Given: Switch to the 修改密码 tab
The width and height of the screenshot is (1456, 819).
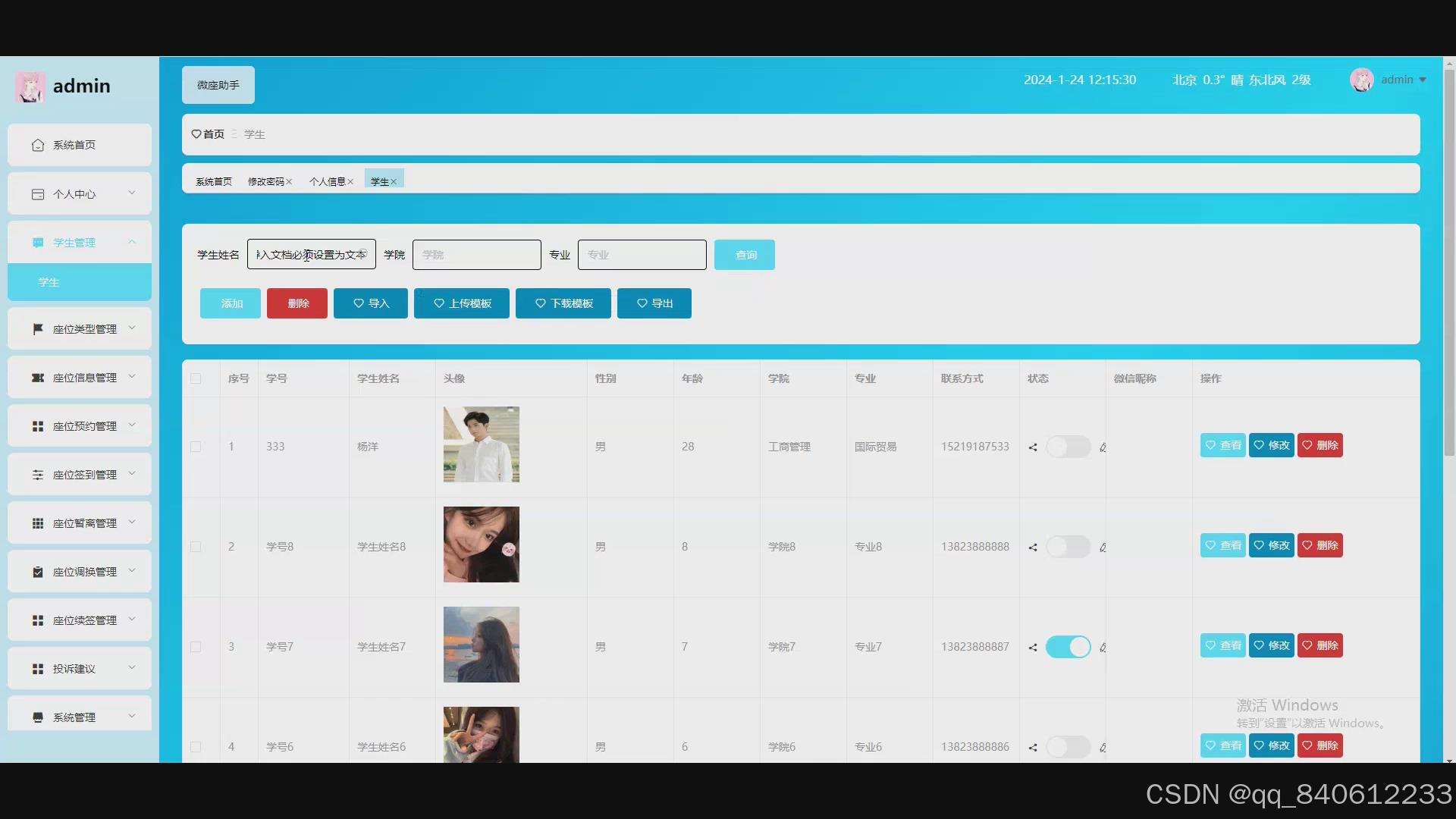Looking at the screenshot, I should point(265,182).
